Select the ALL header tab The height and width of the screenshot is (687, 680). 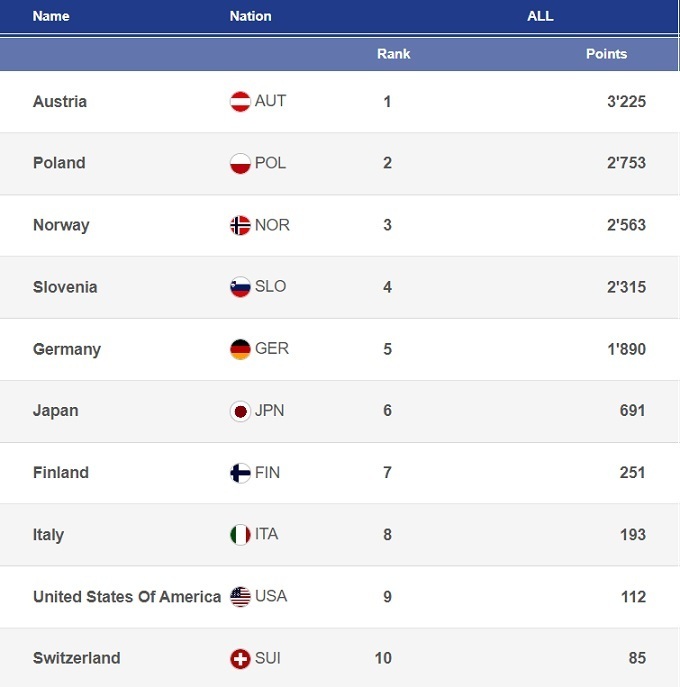pos(540,16)
